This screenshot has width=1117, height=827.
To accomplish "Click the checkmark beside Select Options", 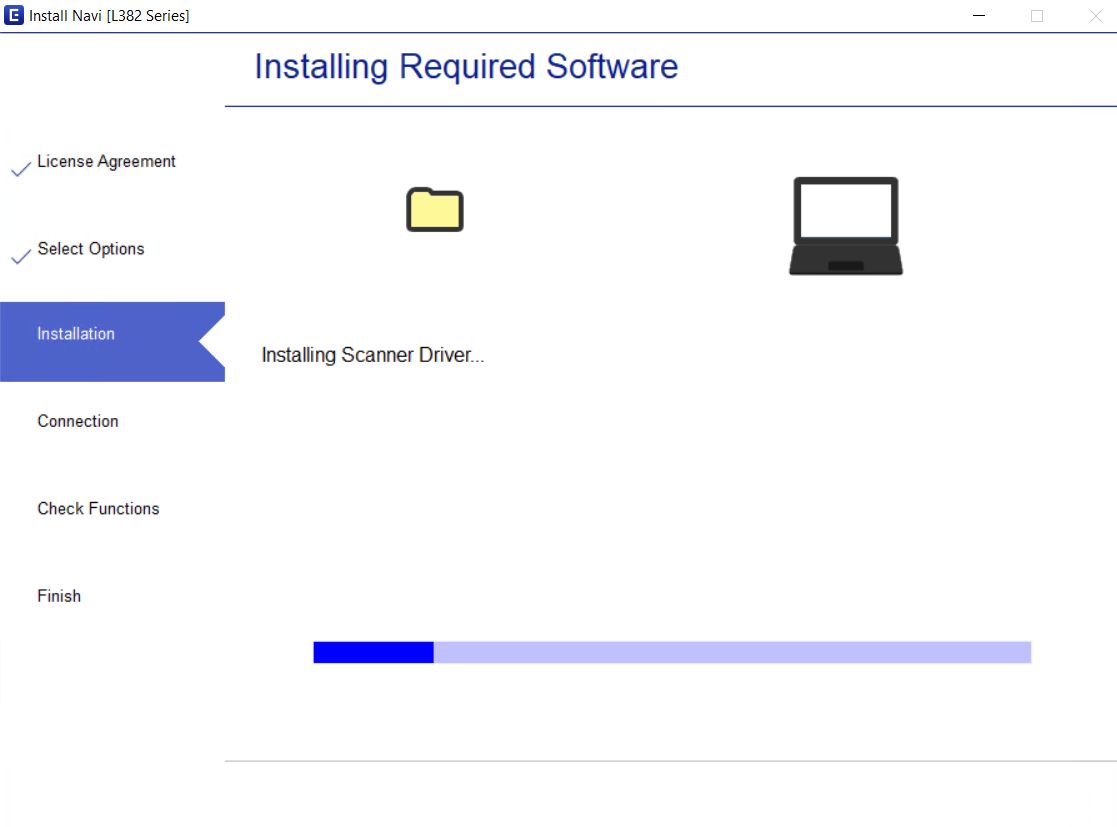I will 20,256.
